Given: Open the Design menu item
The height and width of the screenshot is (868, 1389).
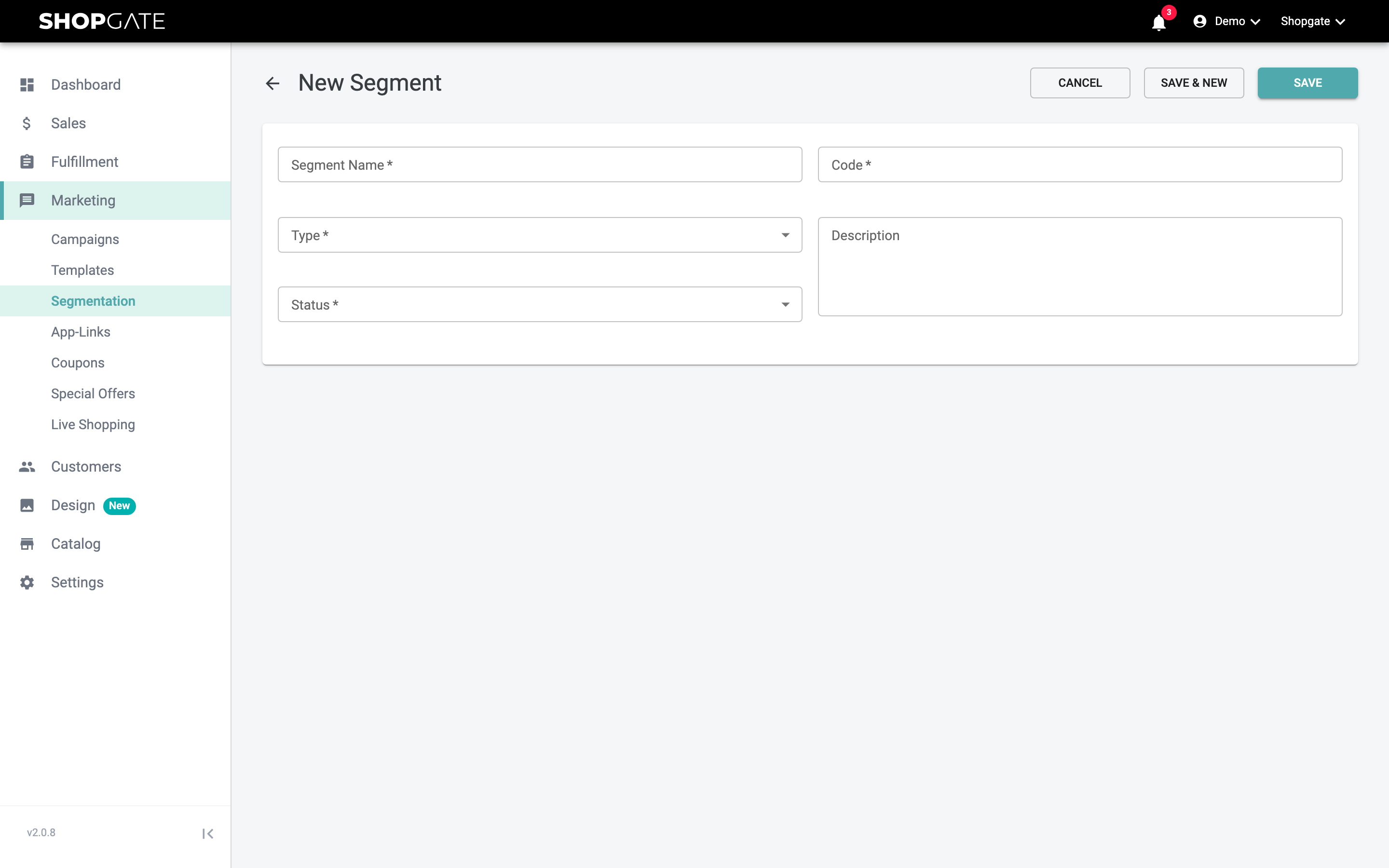Looking at the screenshot, I should tap(115, 505).
